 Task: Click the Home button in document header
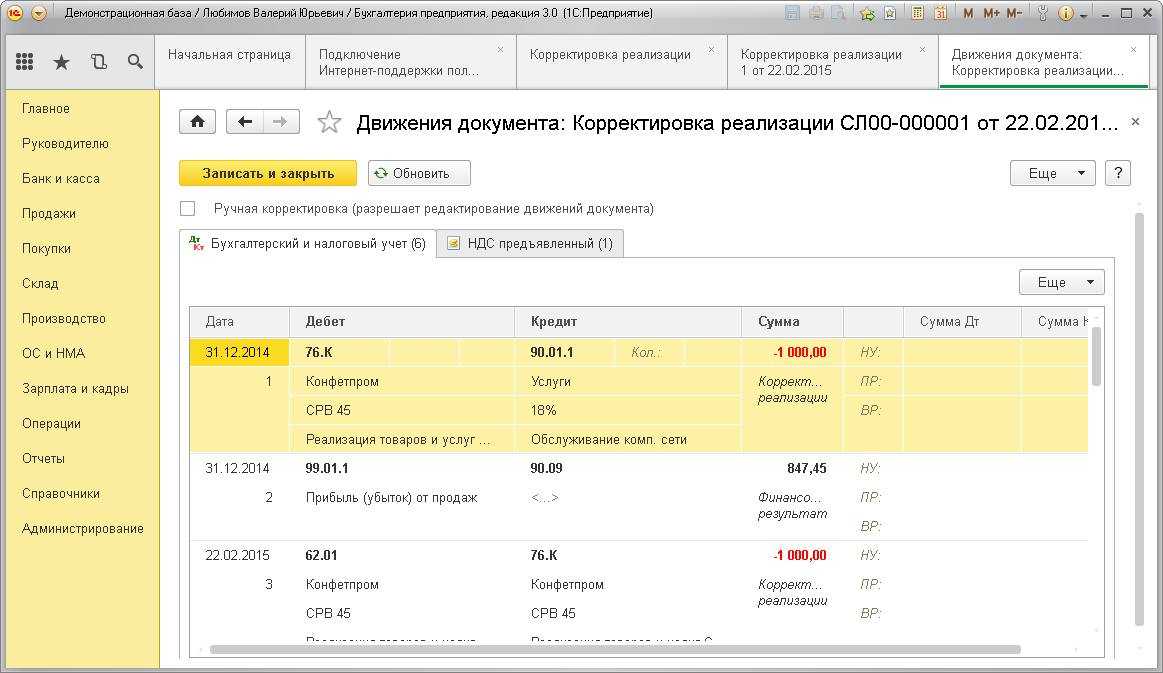[x=197, y=122]
